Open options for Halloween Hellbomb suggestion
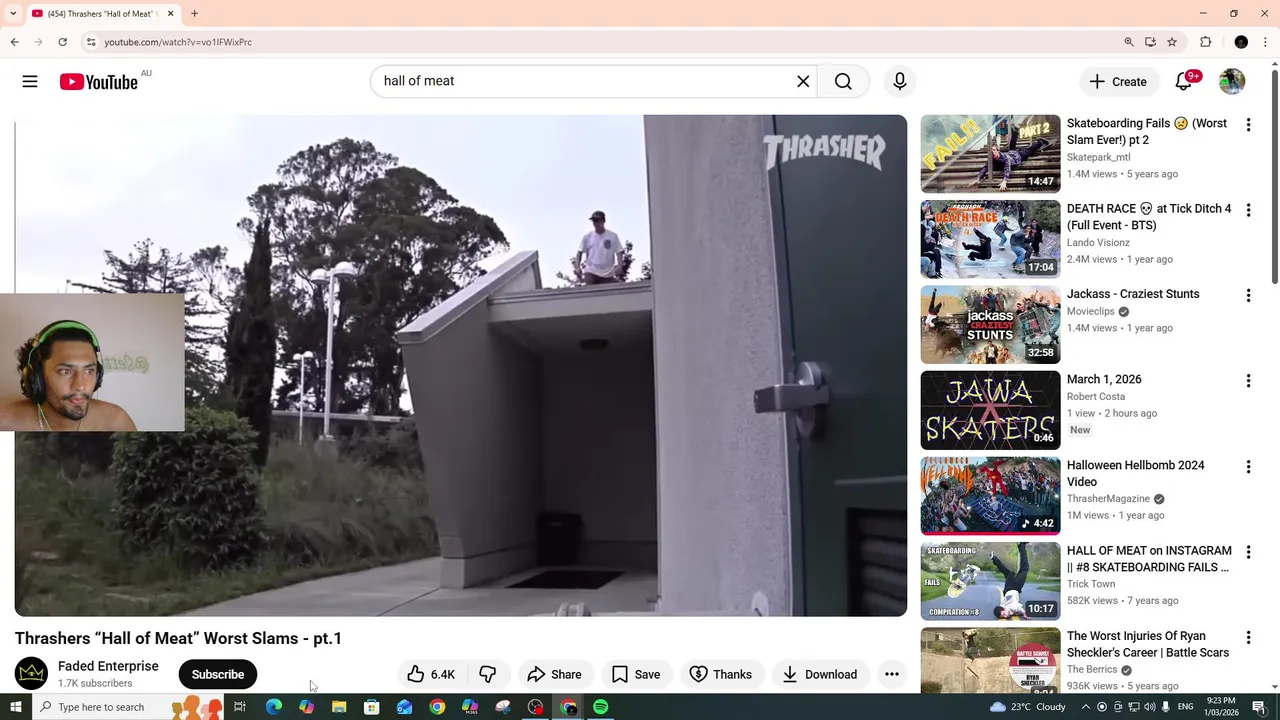Image resolution: width=1280 pixels, height=720 pixels. (1248, 467)
